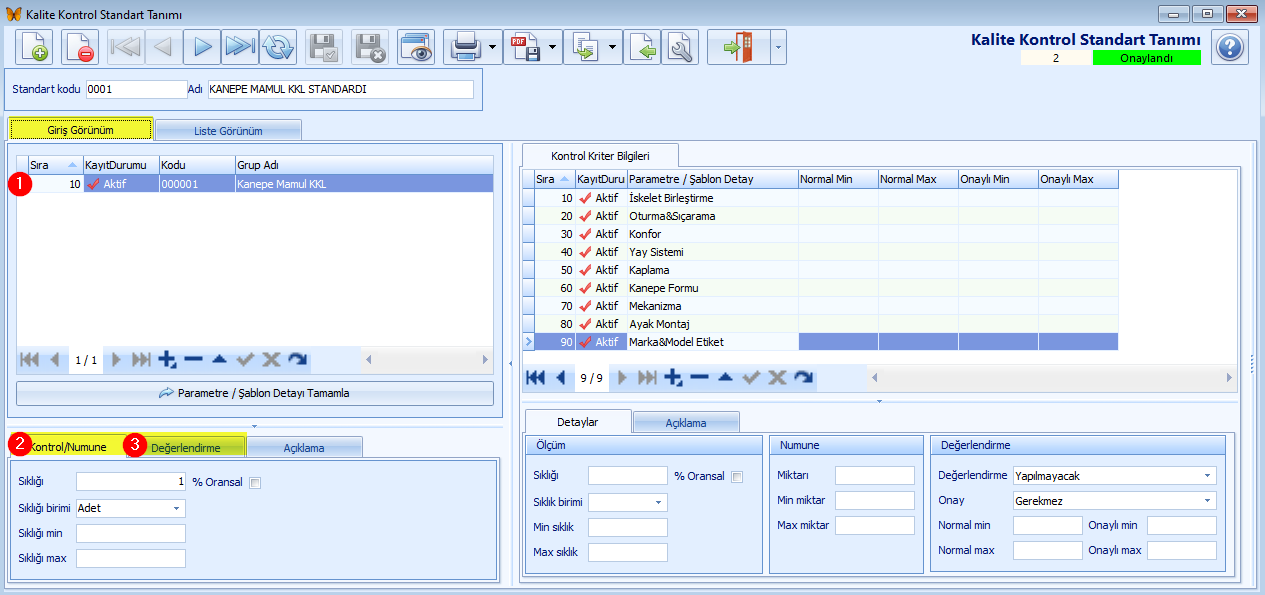Viewport: 1265px width, 595px height.
Task: Switch to Giriş Görünüm tab
Action: [x=80, y=130]
